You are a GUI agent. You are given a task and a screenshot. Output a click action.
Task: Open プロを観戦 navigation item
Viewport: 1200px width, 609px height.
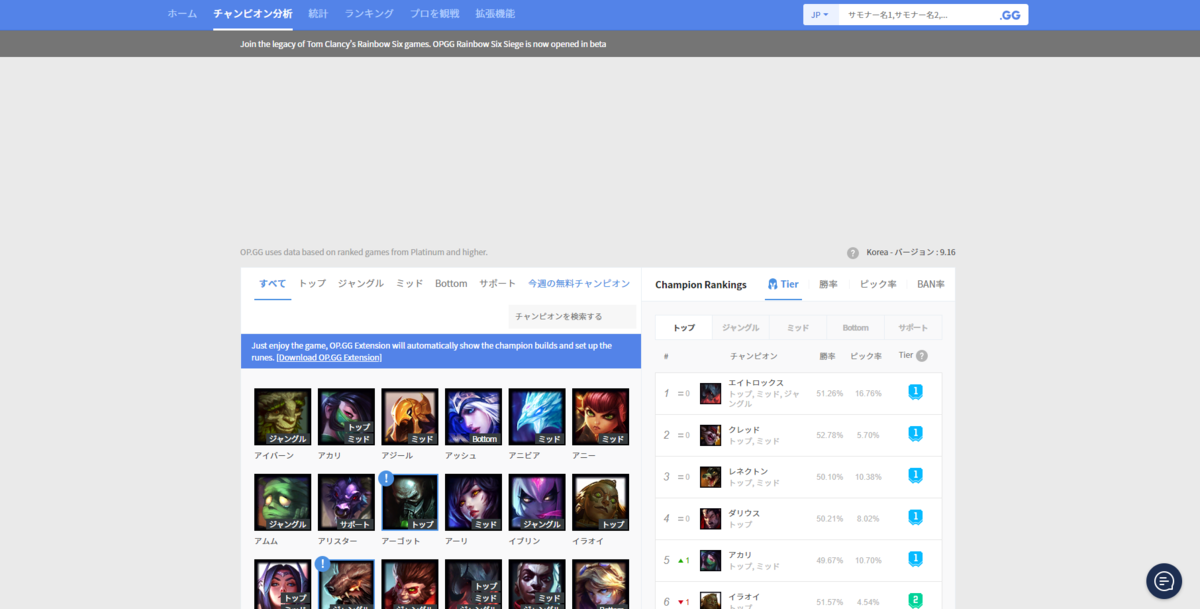pos(435,14)
